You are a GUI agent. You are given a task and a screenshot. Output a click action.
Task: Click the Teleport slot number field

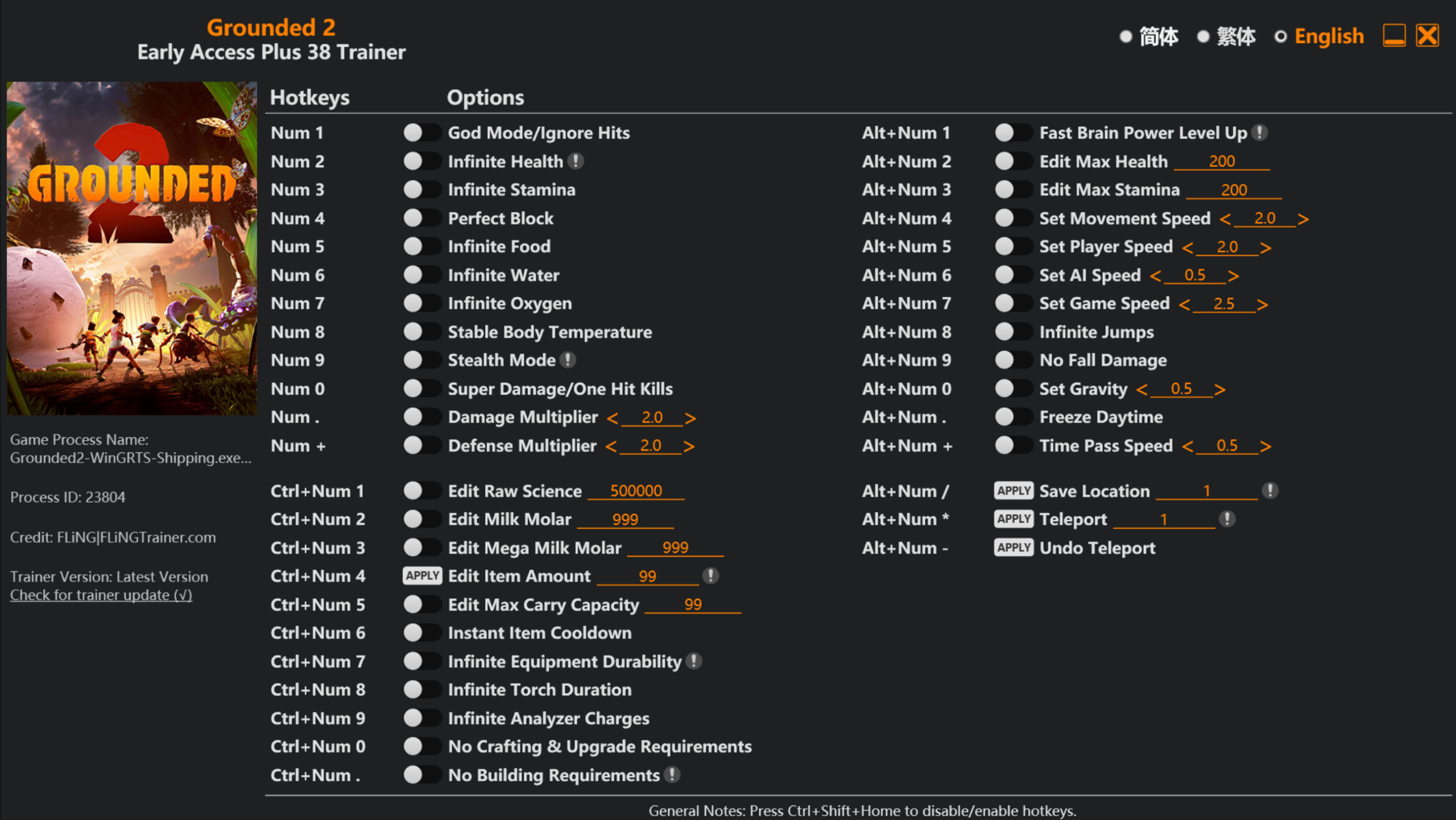tap(1164, 519)
